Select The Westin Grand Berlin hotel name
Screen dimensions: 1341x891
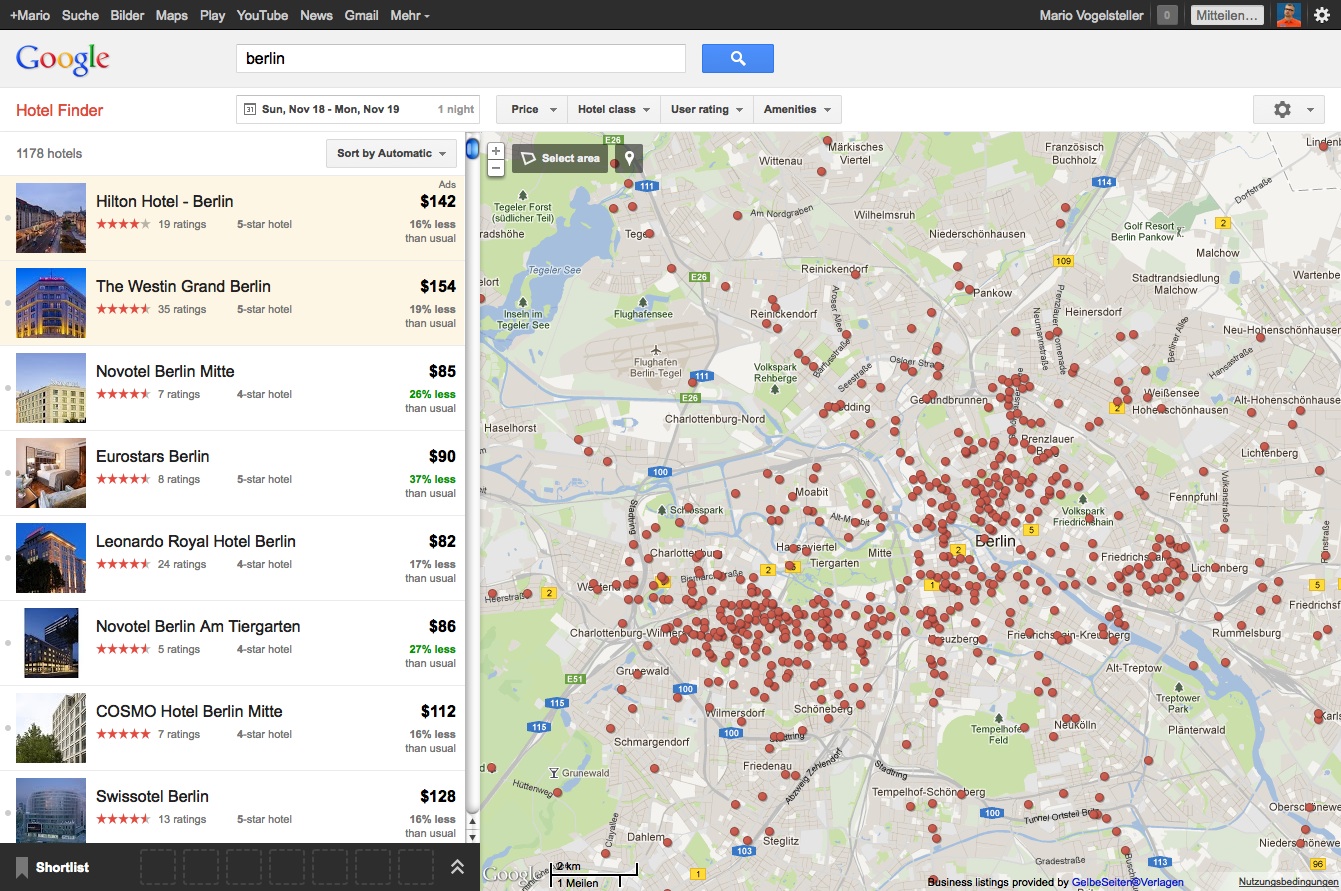(183, 286)
